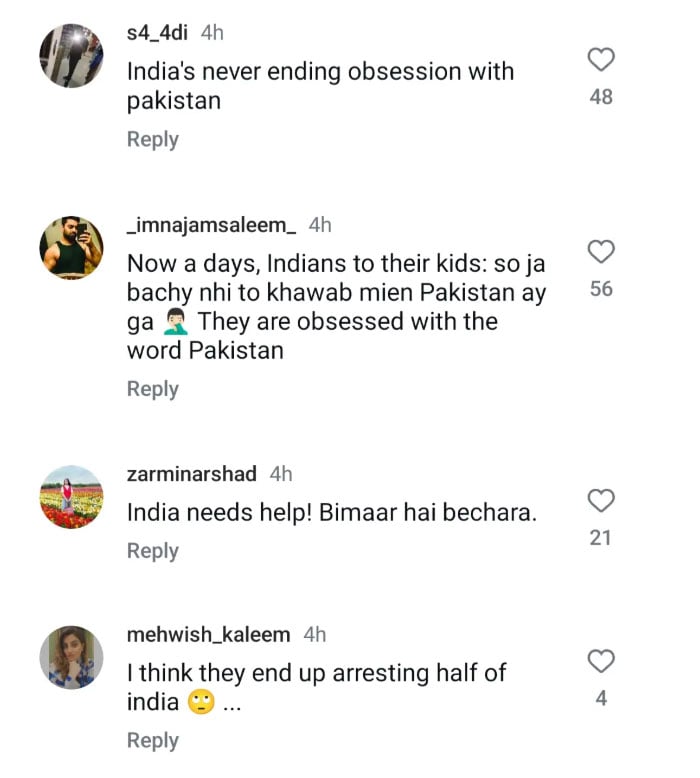Open username mehwish_kaleem profile link
This screenshot has width=700, height=778.
(209, 635)
